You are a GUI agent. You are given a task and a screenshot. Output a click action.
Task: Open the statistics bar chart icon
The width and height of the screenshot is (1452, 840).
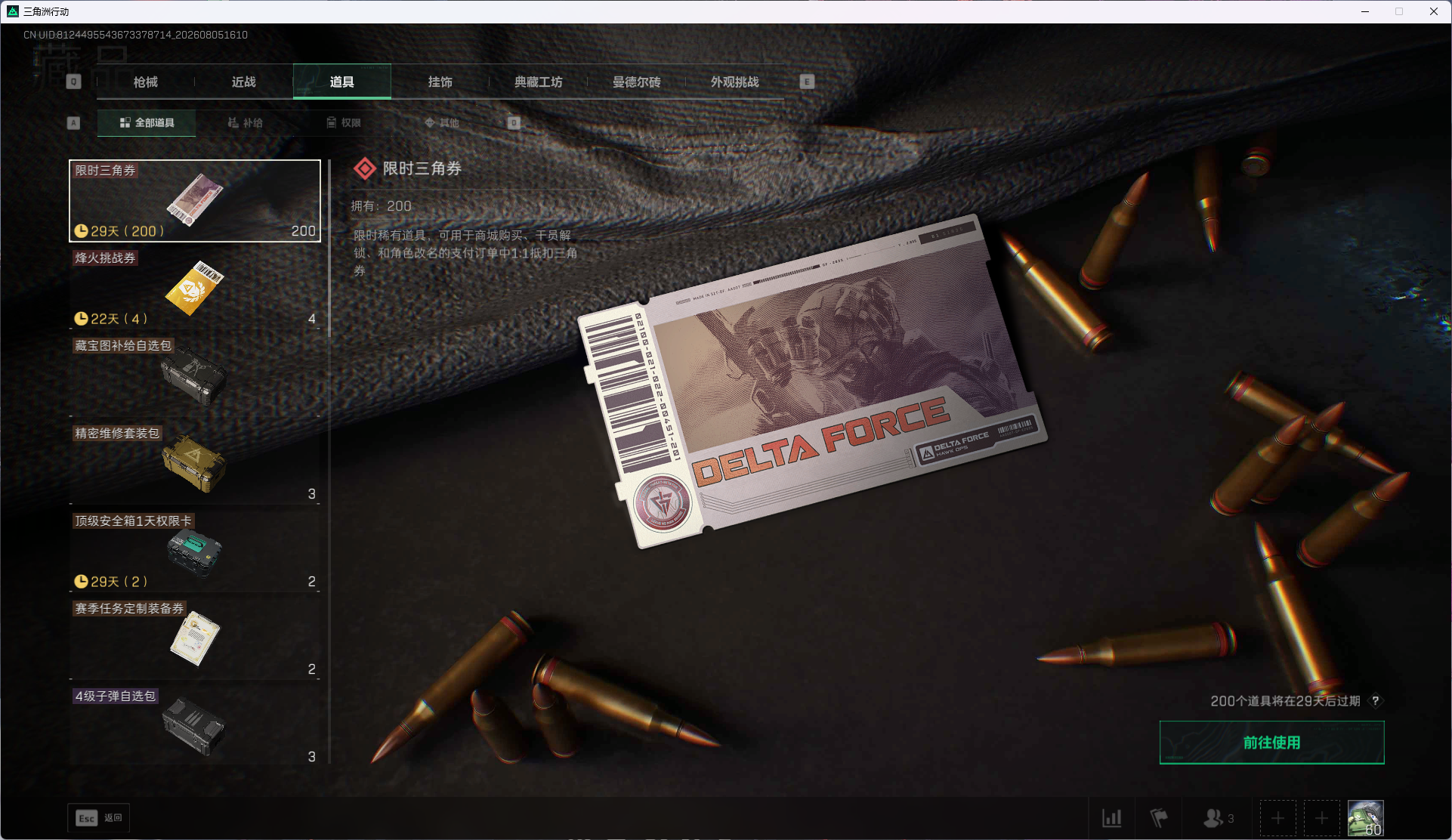point(1111,818)
